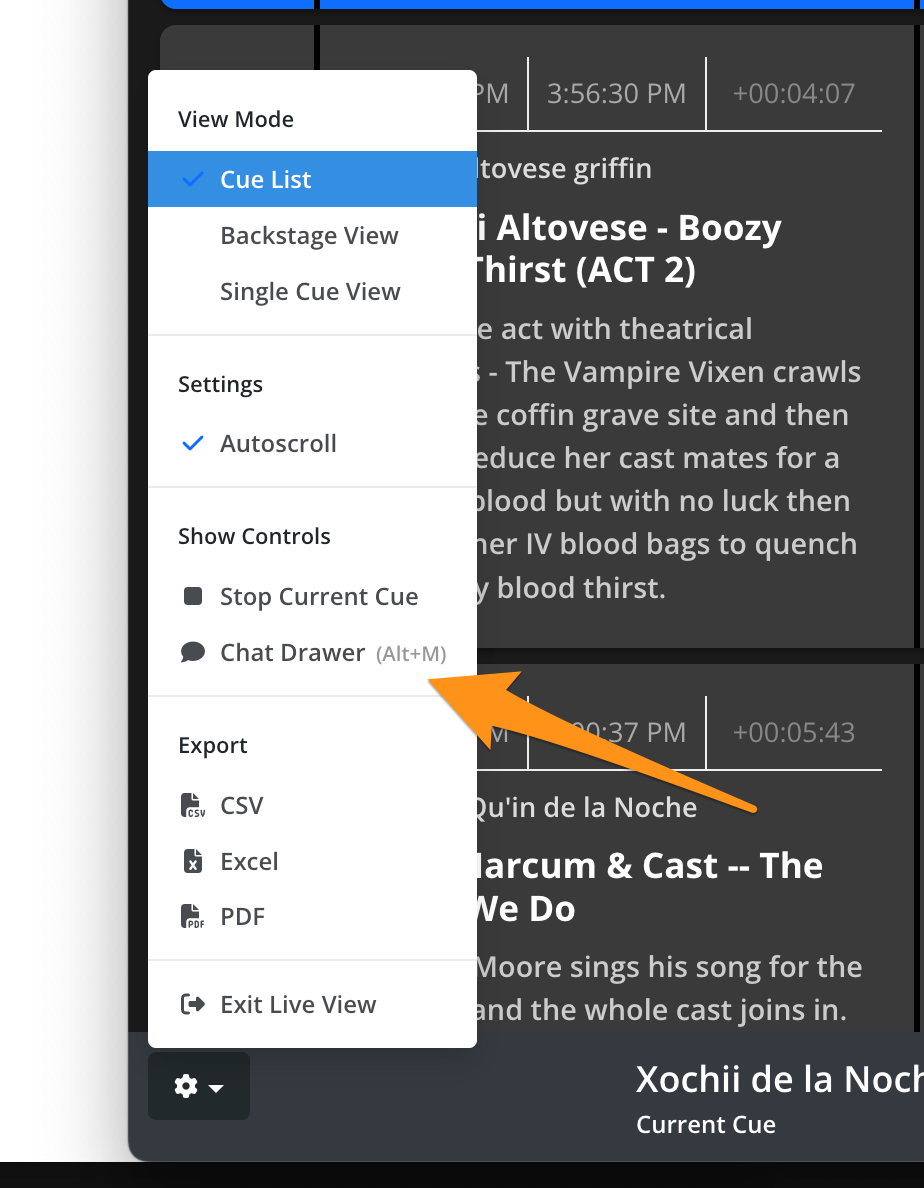
Task: Click the gear settings icon
Action: click(186, 1086)
